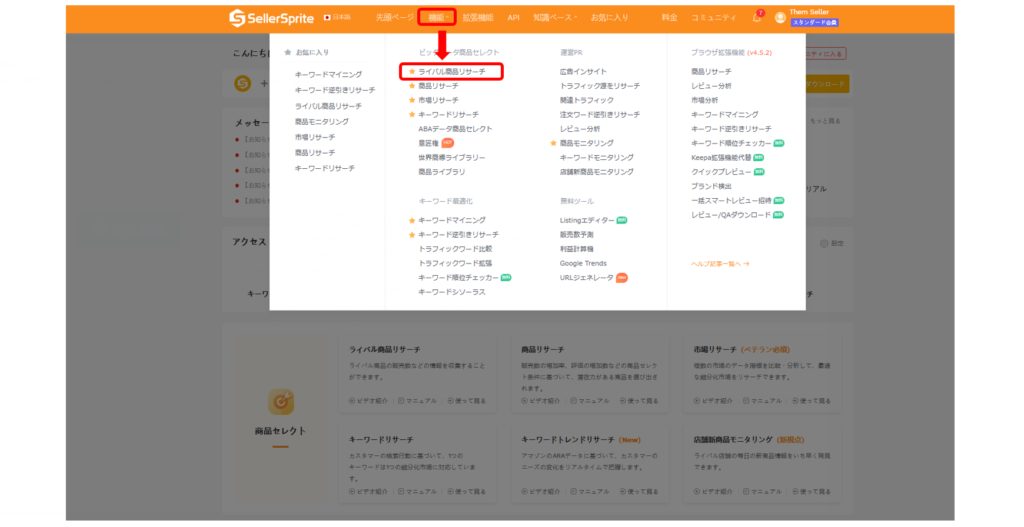The height and width of the screenshot is (527, 1024).
Task: Expand the 機能 dropdown menu
Action: (x=437, y=18)
